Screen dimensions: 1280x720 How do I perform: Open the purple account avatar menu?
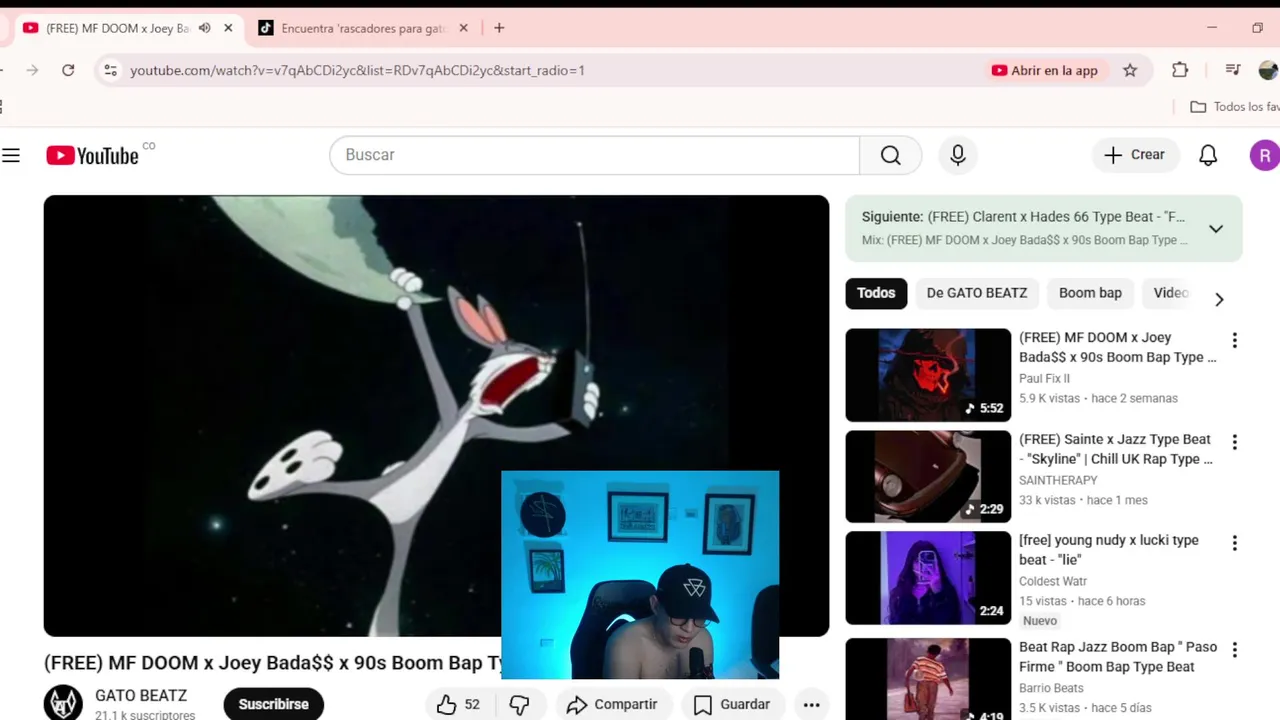tap(1264, 155)
